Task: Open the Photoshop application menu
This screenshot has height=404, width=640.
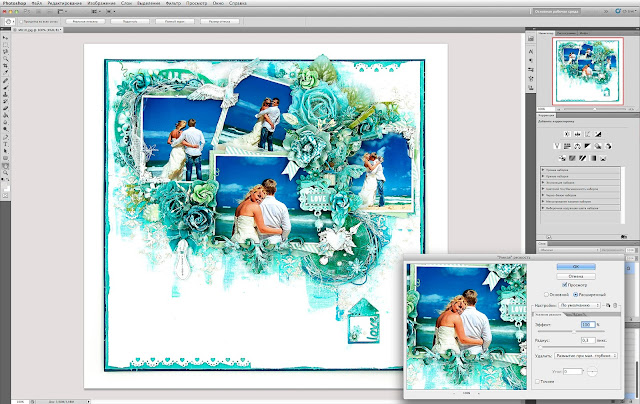Action: (x=14, y=3)
